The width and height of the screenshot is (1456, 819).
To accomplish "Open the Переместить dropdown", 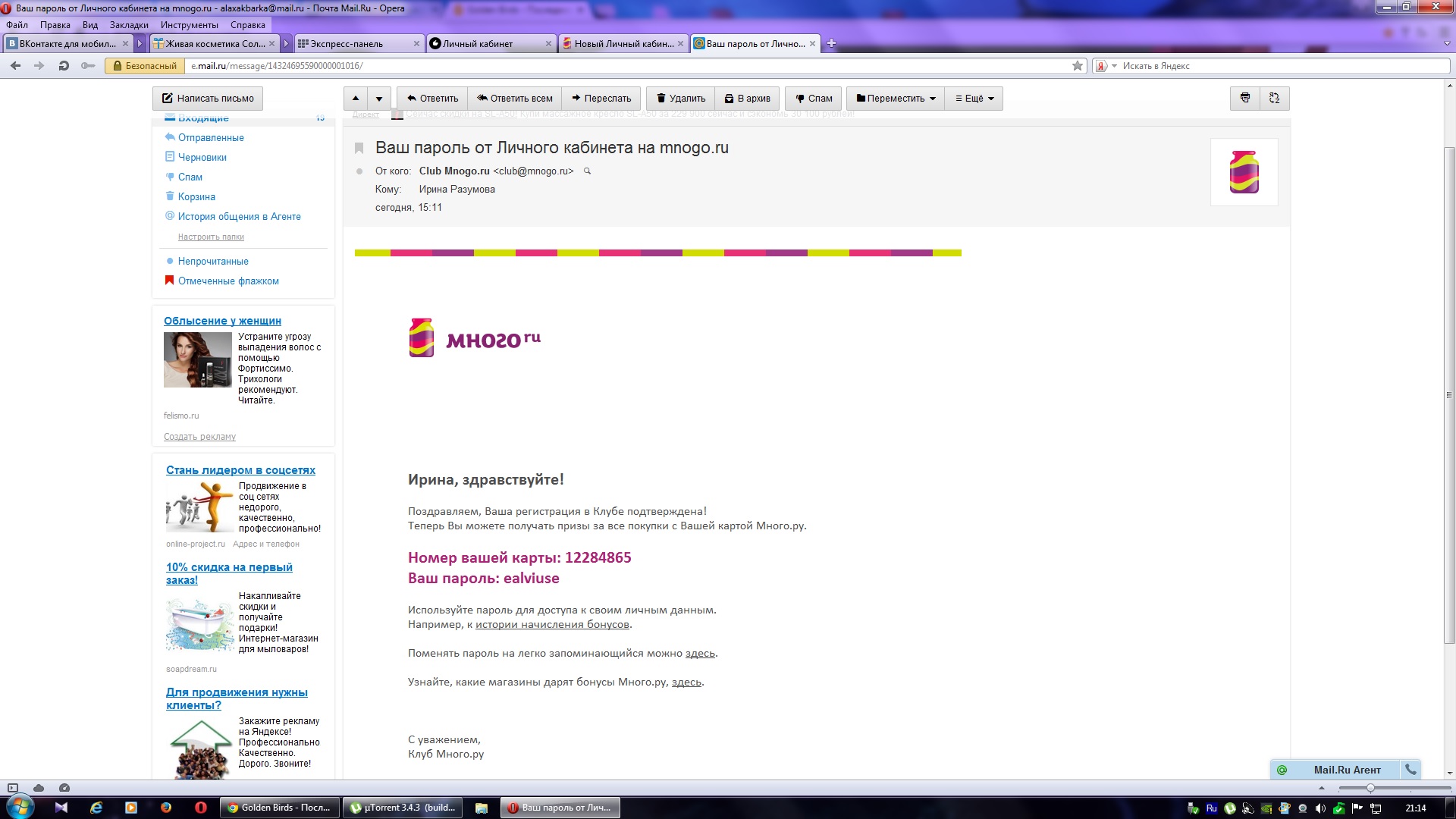I will [x=896, y=99].
